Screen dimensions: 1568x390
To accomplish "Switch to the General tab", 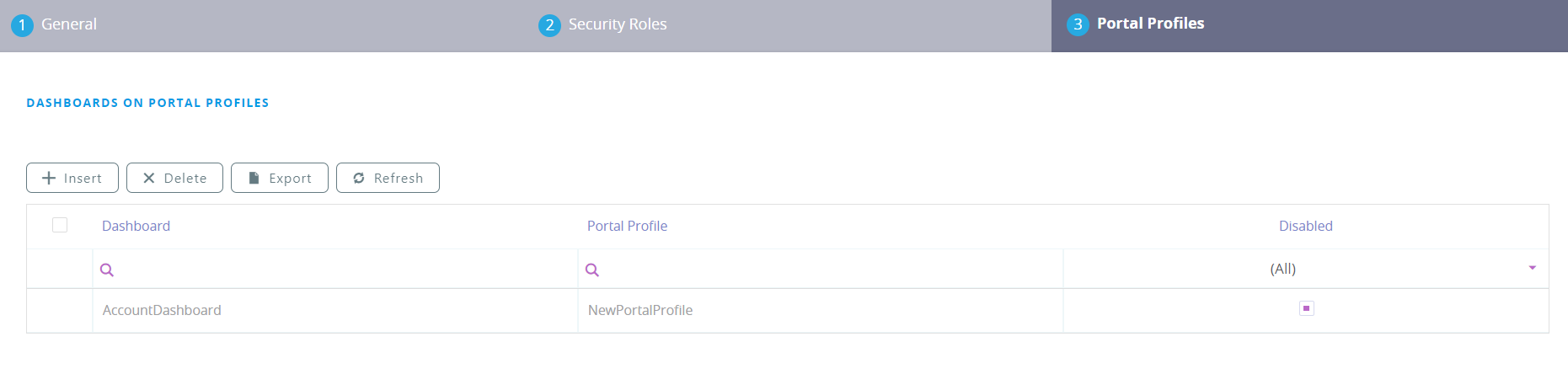I will 69,24.
